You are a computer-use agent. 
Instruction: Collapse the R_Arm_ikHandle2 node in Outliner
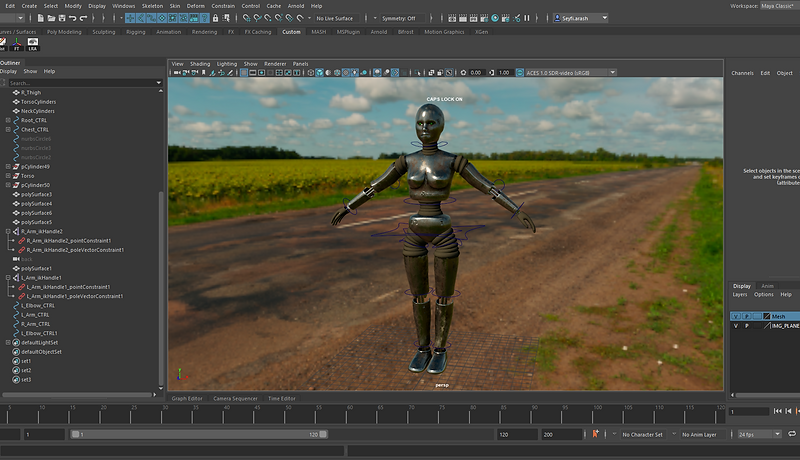(8, 232)
